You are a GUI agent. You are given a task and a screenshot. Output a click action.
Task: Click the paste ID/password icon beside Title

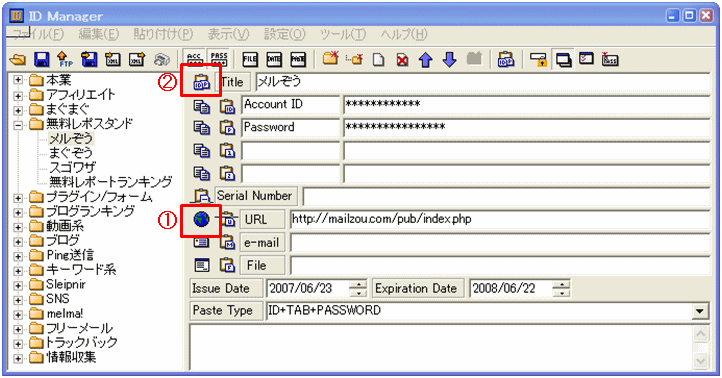(202, 82)
